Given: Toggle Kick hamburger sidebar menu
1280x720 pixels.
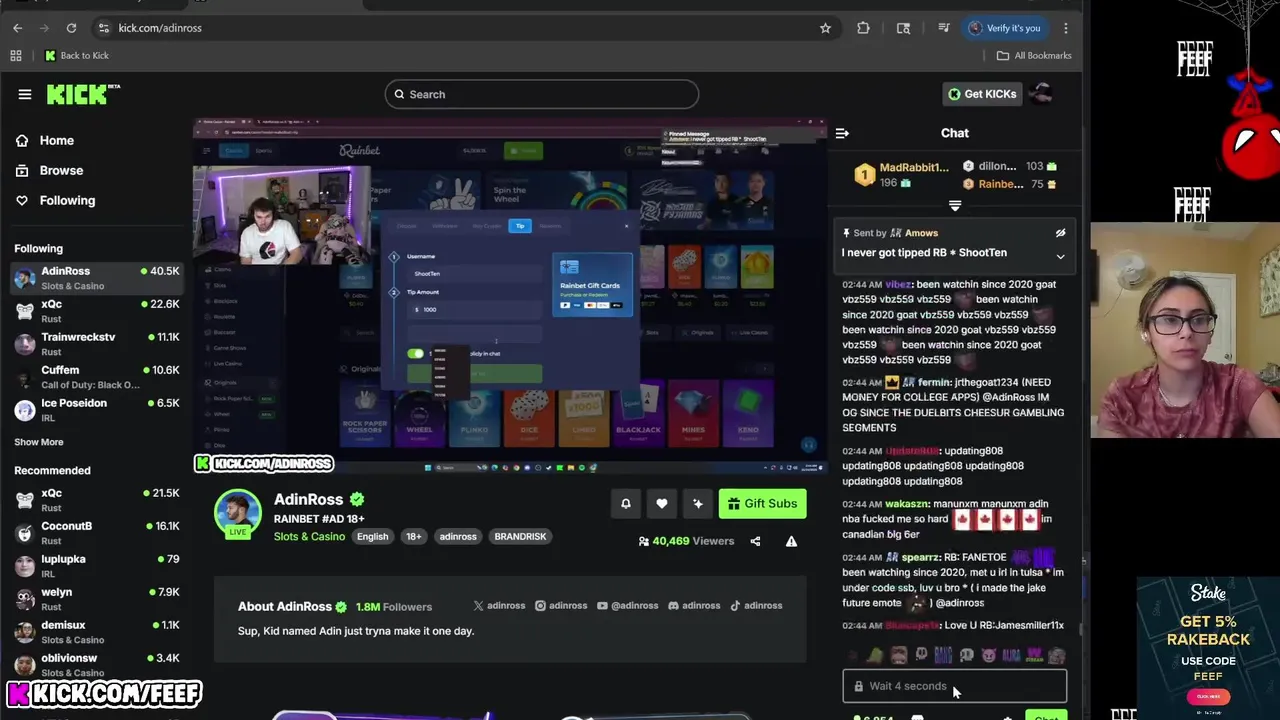Looking at the screenshot, I should click(25, 94).
